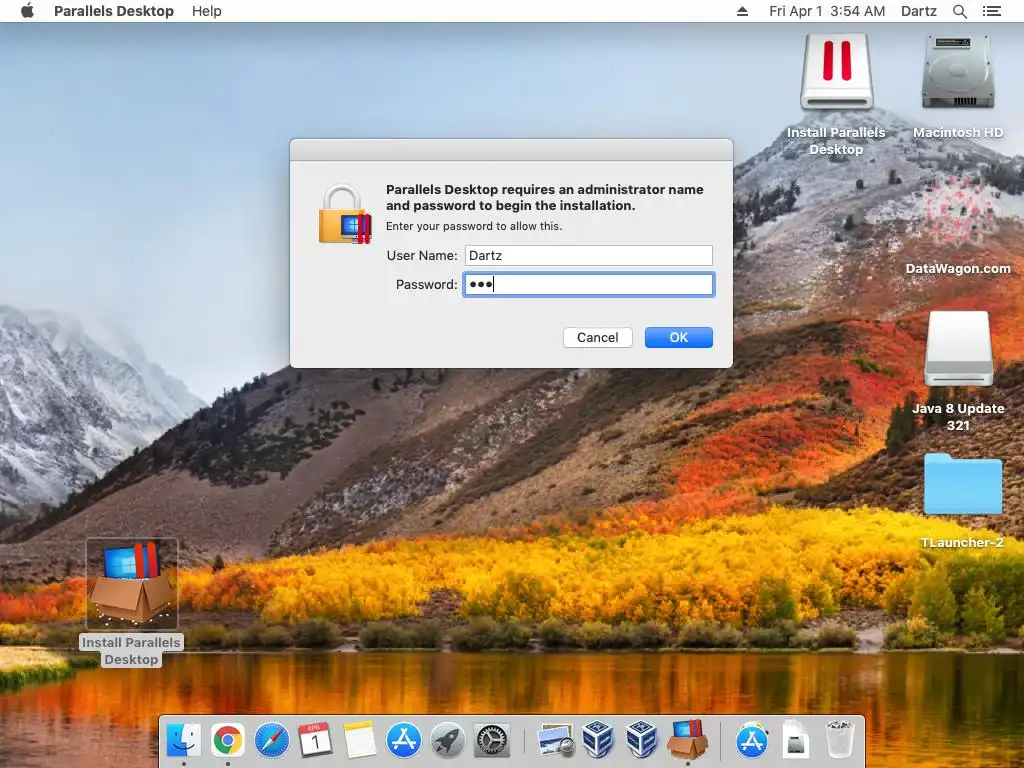Open Spotlight search in the menu bar
The image size is (1024, 768).
pyautogui.click(x=959, y=11)
